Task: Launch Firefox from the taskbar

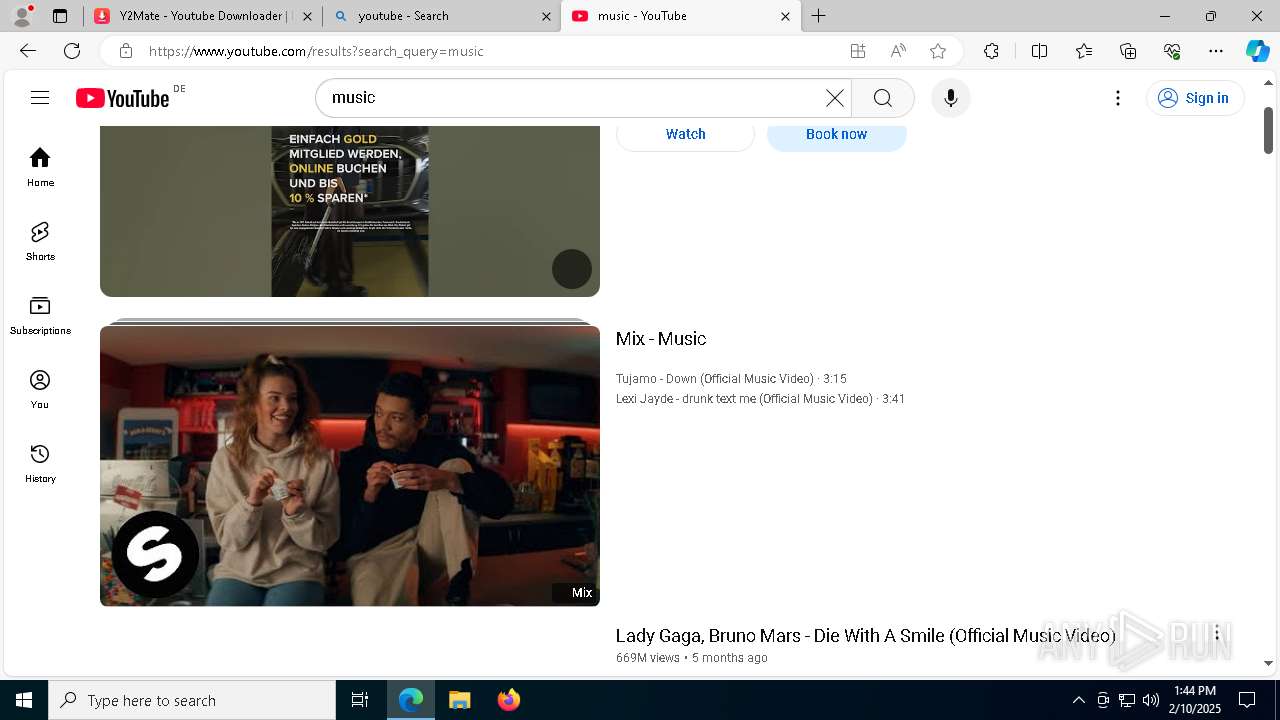Action: pos(509,700)
